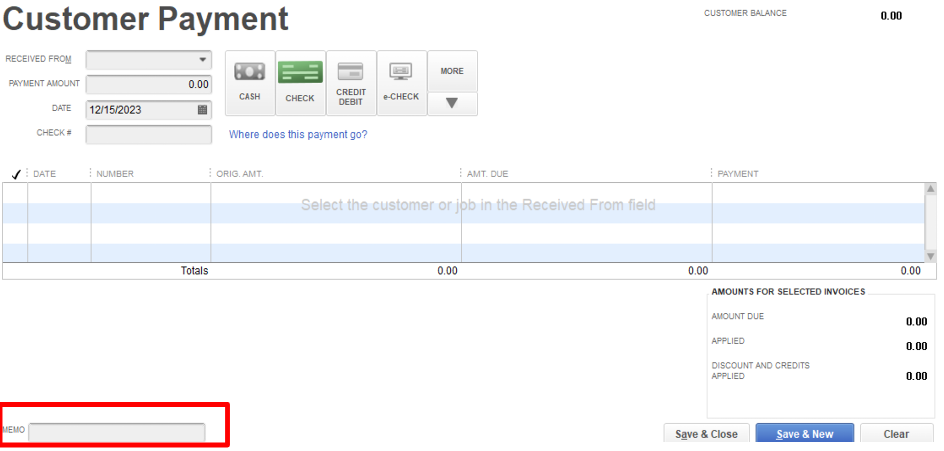944x451 pixels.
Task: Click invoice list scroll down arrow
Action: [931, 256]
